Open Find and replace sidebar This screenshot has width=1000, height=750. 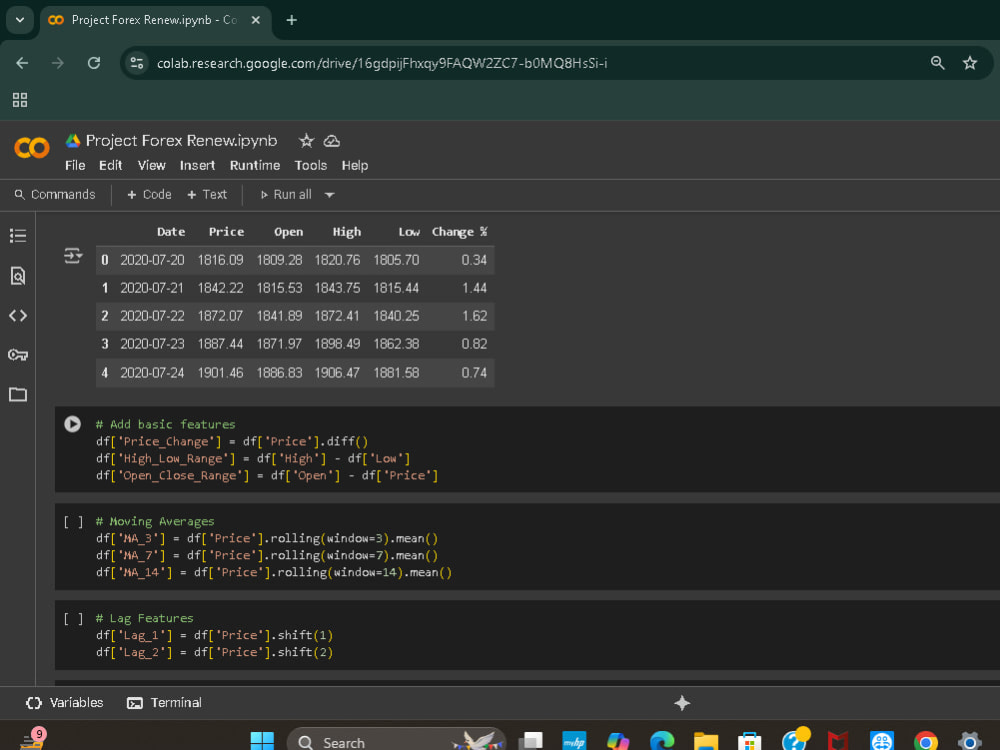(18, 276)
